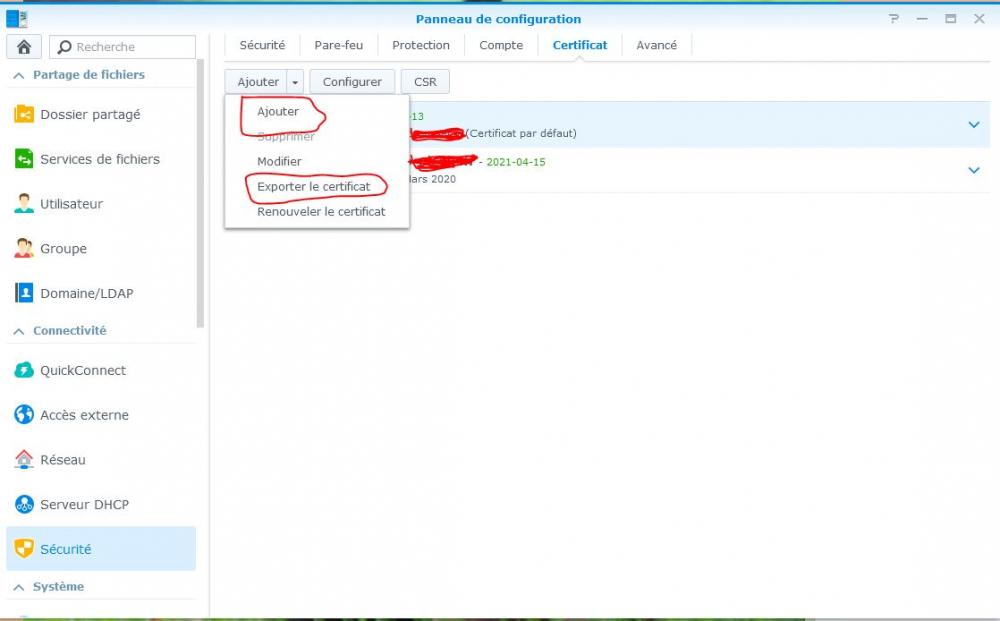Collapse the Connectivité section
This screenshot has height=621, width=1000.
coord(18,331)
